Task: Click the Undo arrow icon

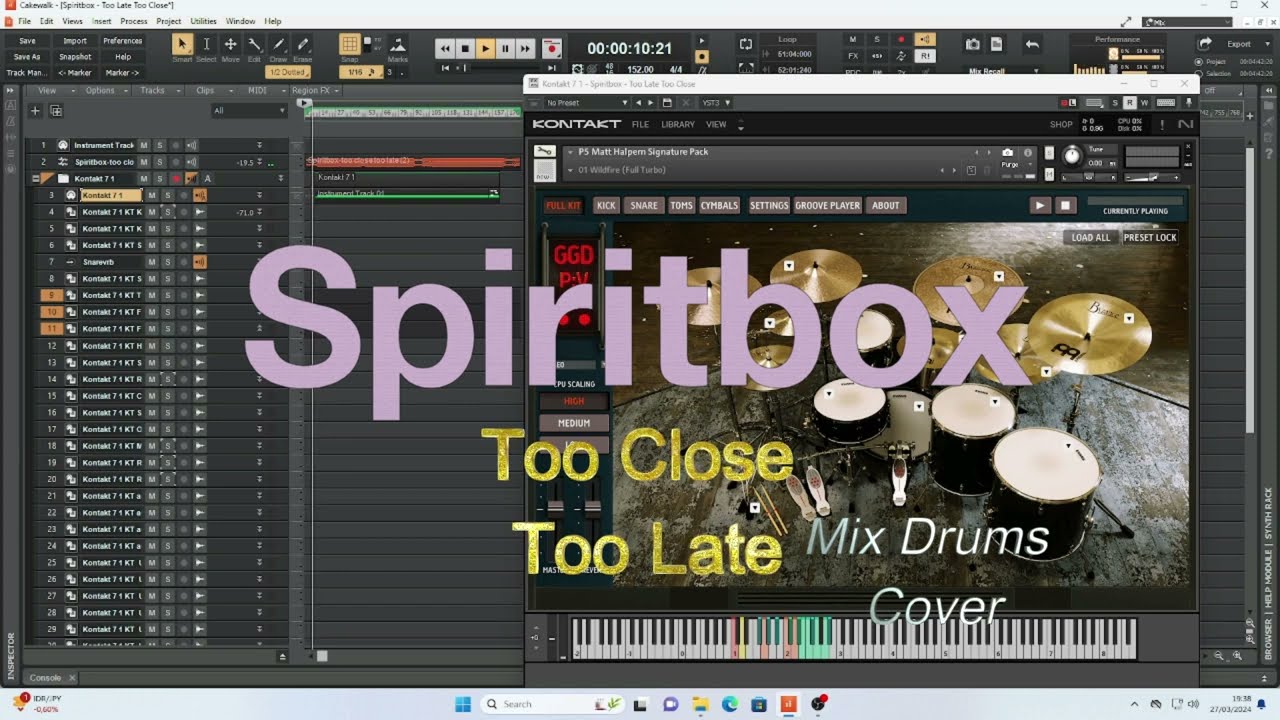Action: pos(1032,44)
